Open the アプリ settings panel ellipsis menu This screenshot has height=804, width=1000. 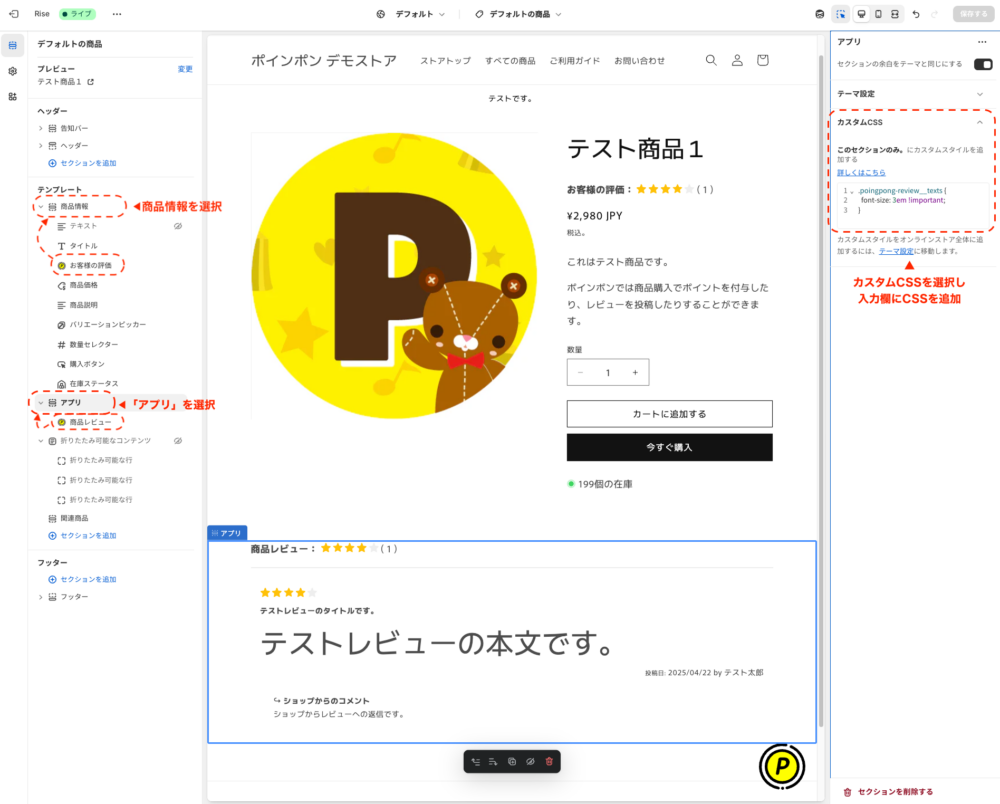point(982,41)
